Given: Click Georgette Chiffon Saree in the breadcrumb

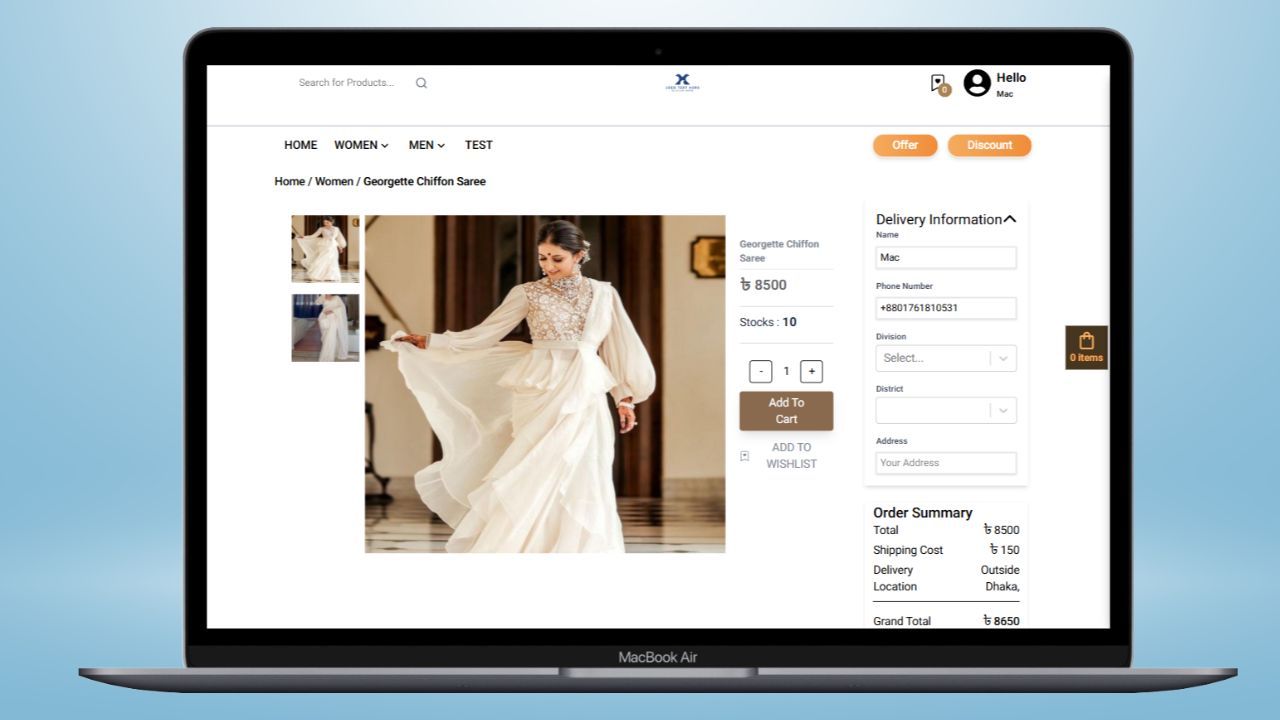Looking at the screenshot, I should [x=424, y=181].
